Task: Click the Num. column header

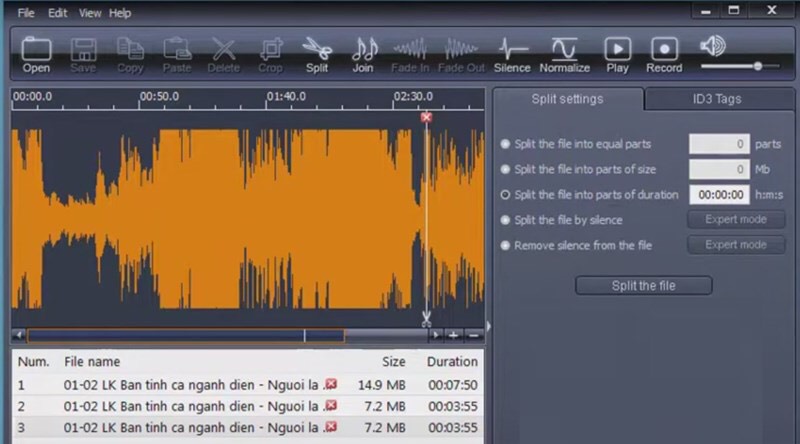Action: [x=34, y=362]
